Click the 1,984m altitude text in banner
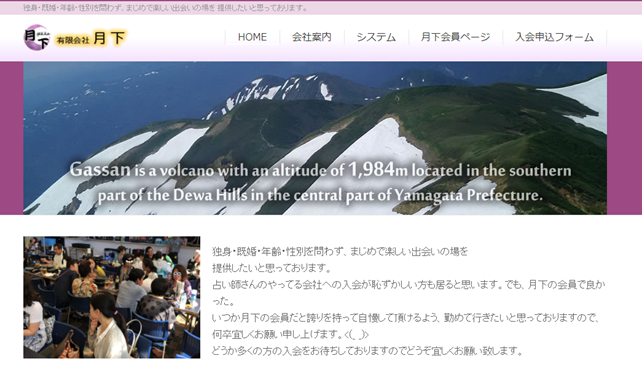642x372 pixels. pos(378,169)
